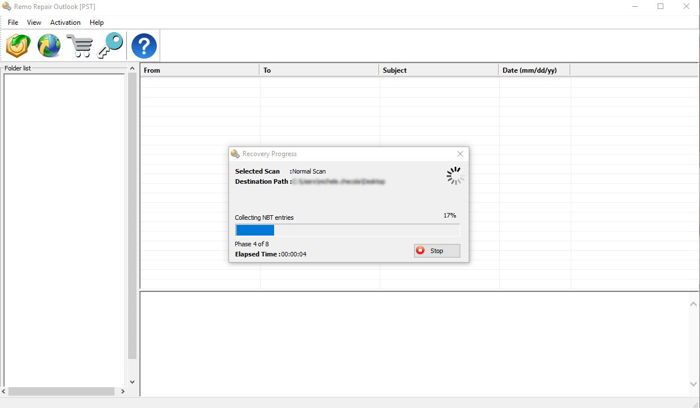The image size is (700, 408).
Task: Click the Folder list horizontal scrollbar thumb
Action: (x=61, y=391)
